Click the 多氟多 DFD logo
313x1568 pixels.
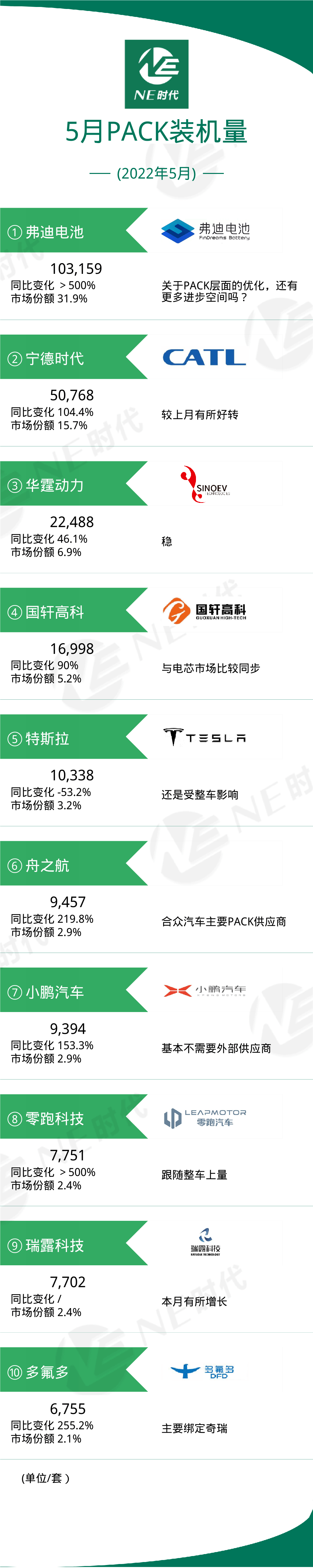click(x=202, y=1371)
